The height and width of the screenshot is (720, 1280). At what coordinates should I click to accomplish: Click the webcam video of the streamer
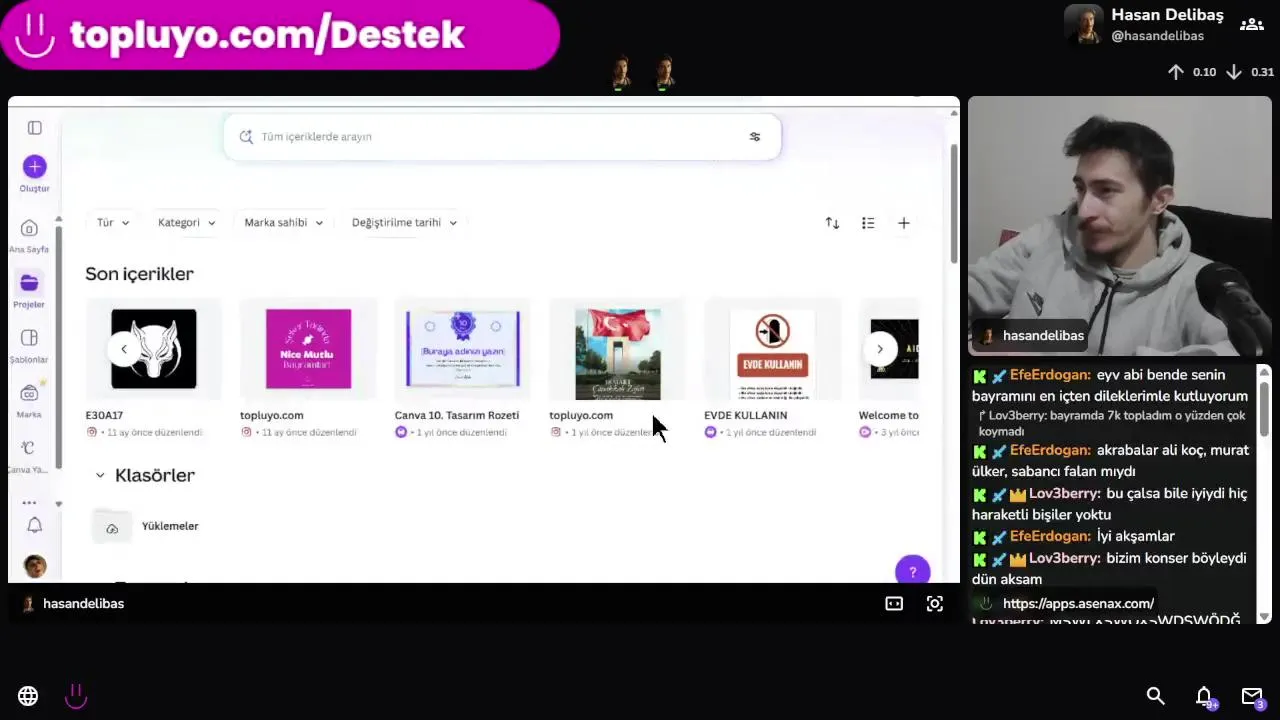click(x=1119, y=226)
